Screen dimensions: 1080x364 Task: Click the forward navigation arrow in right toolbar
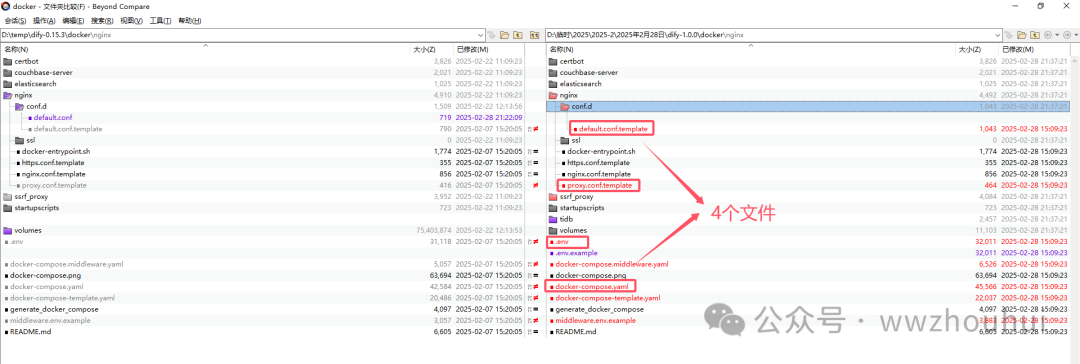(x=1067, y=34)
